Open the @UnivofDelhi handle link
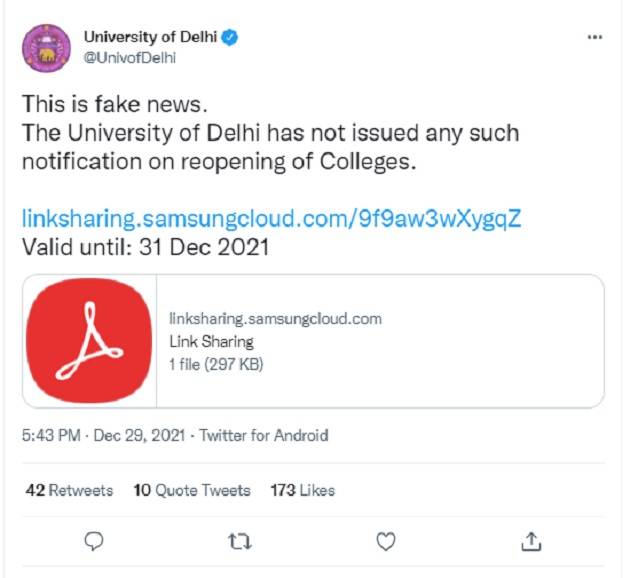 (129, 57)
